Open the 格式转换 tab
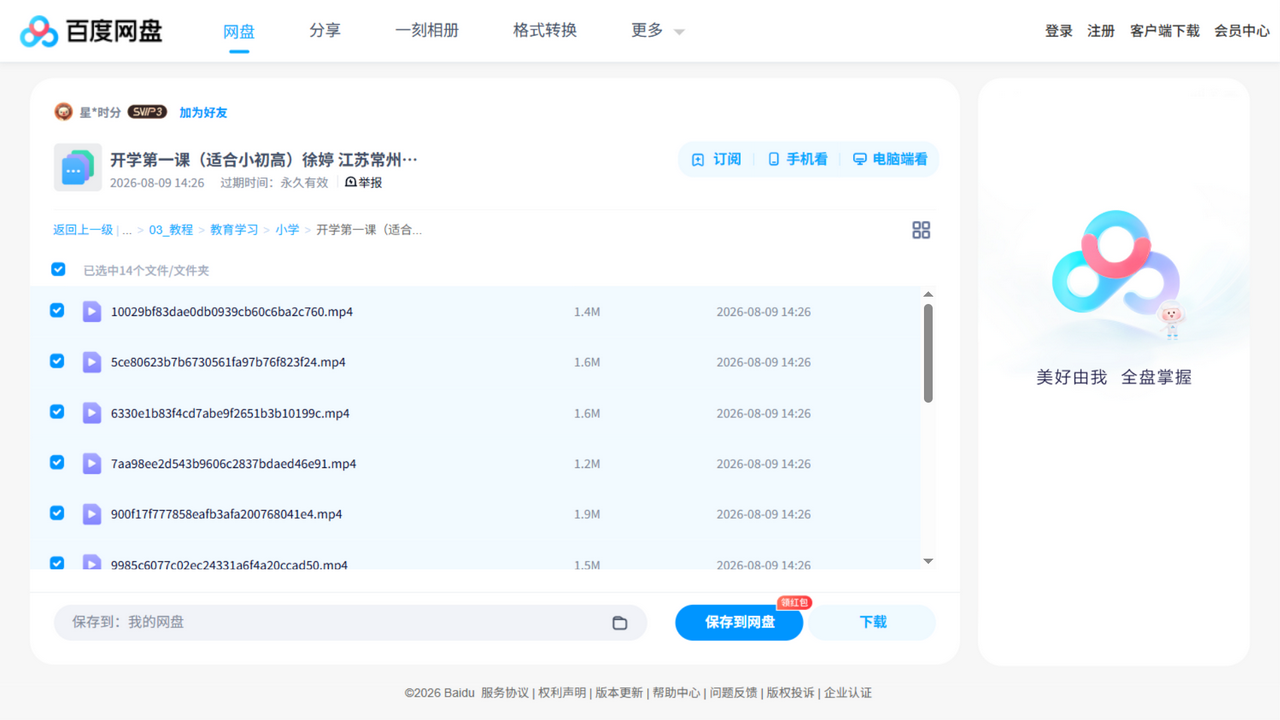The width and height of the screenshot is (1280, 720). coord(545,31)
